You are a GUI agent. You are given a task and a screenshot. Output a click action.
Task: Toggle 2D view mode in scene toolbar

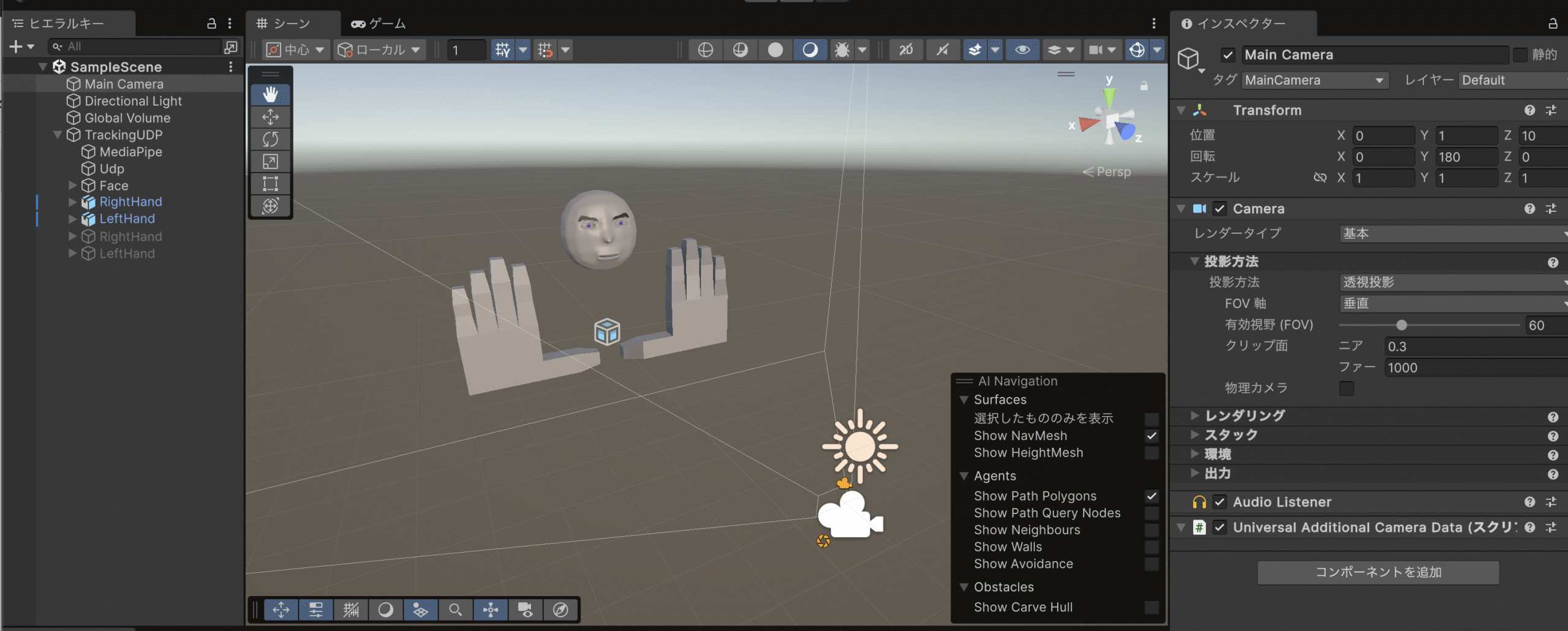tap(906, 50)
